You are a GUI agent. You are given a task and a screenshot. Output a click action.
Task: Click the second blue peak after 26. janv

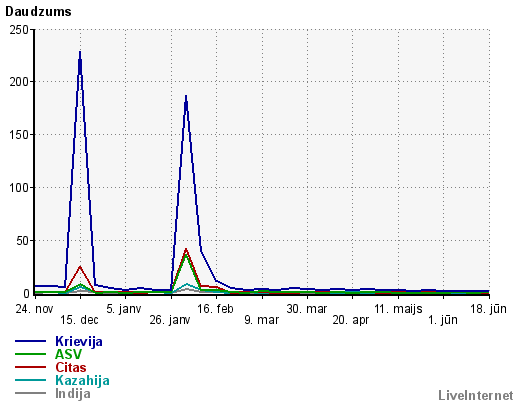click(x=186, y=97)
